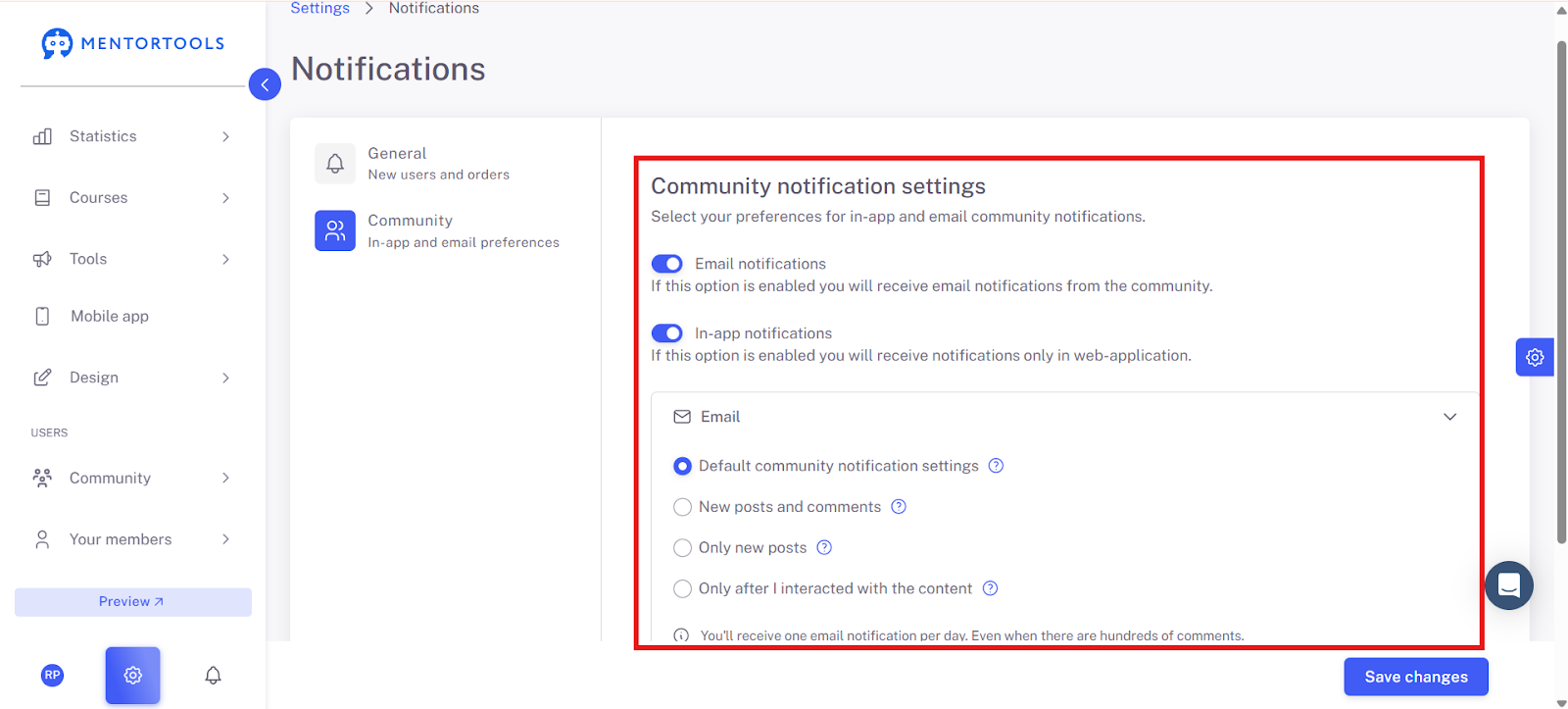Viewport: 1568px width, 709px height.
Task: Open Mobile app in the sidebar
Action: (132, 316)
